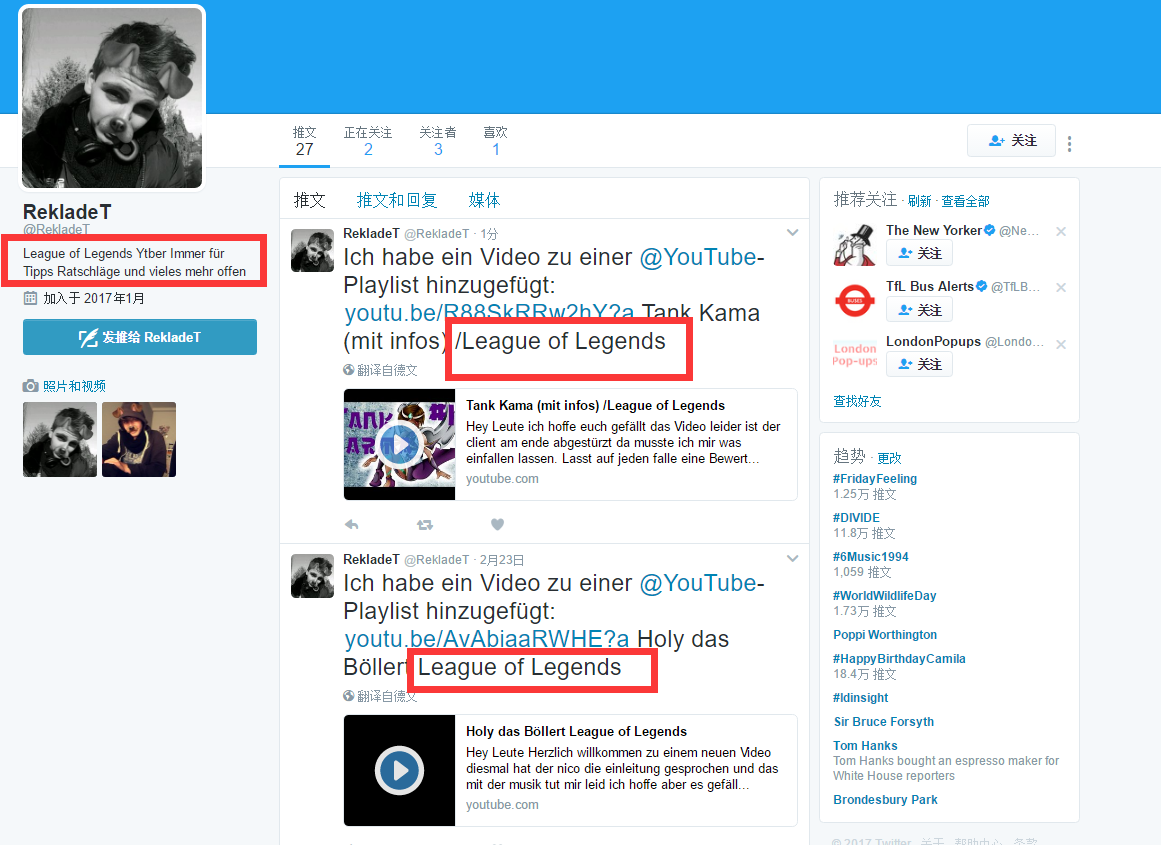Open Holy das Böllert video card title
1161x845 pixels.
pos(576,731)
